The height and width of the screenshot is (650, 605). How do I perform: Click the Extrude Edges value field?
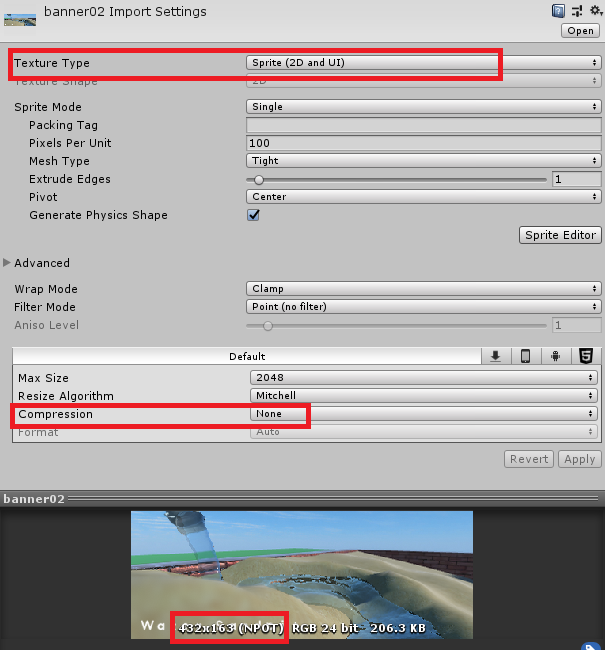pos(576,179)
